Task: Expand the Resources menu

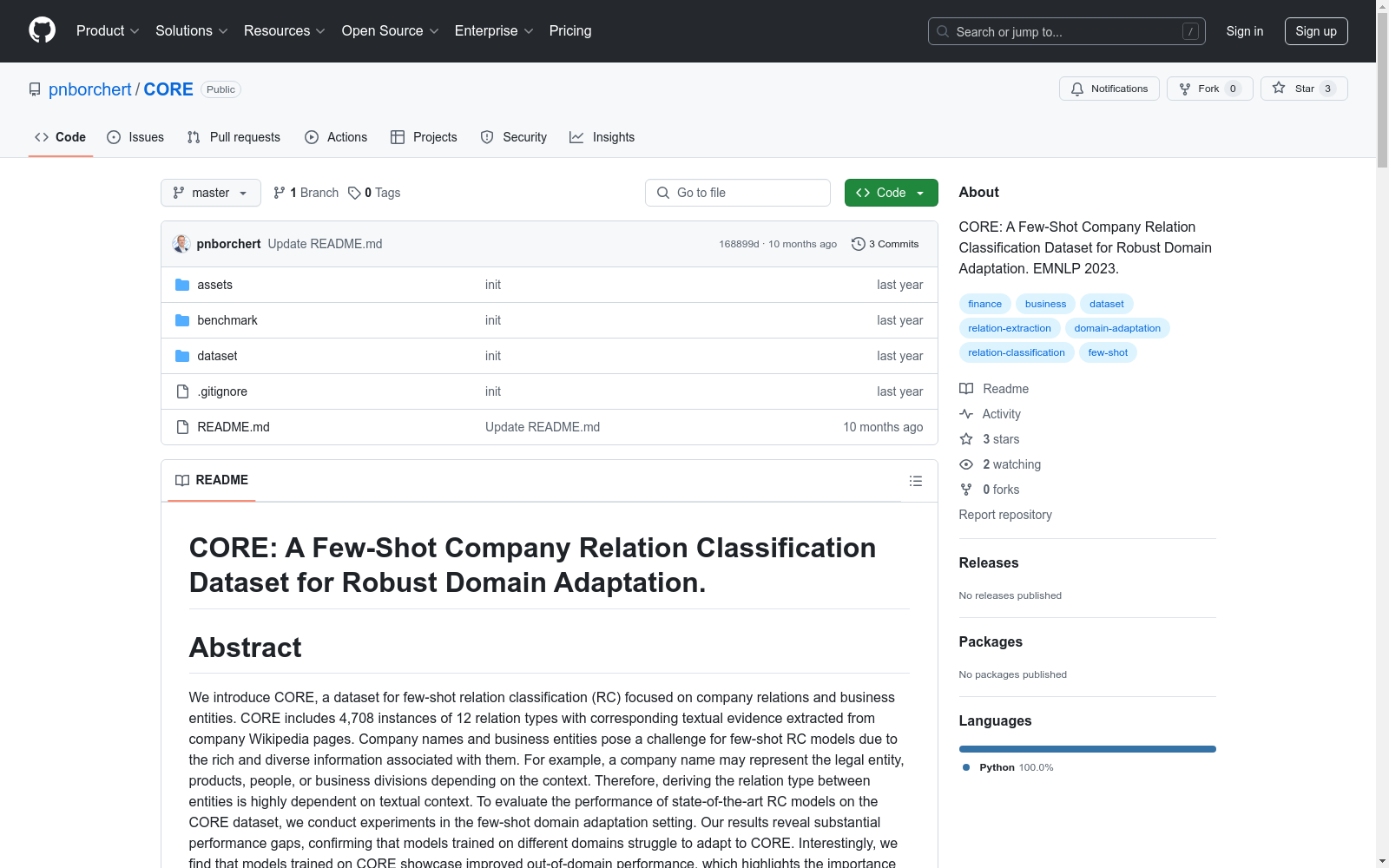Action: click(285, 30)
